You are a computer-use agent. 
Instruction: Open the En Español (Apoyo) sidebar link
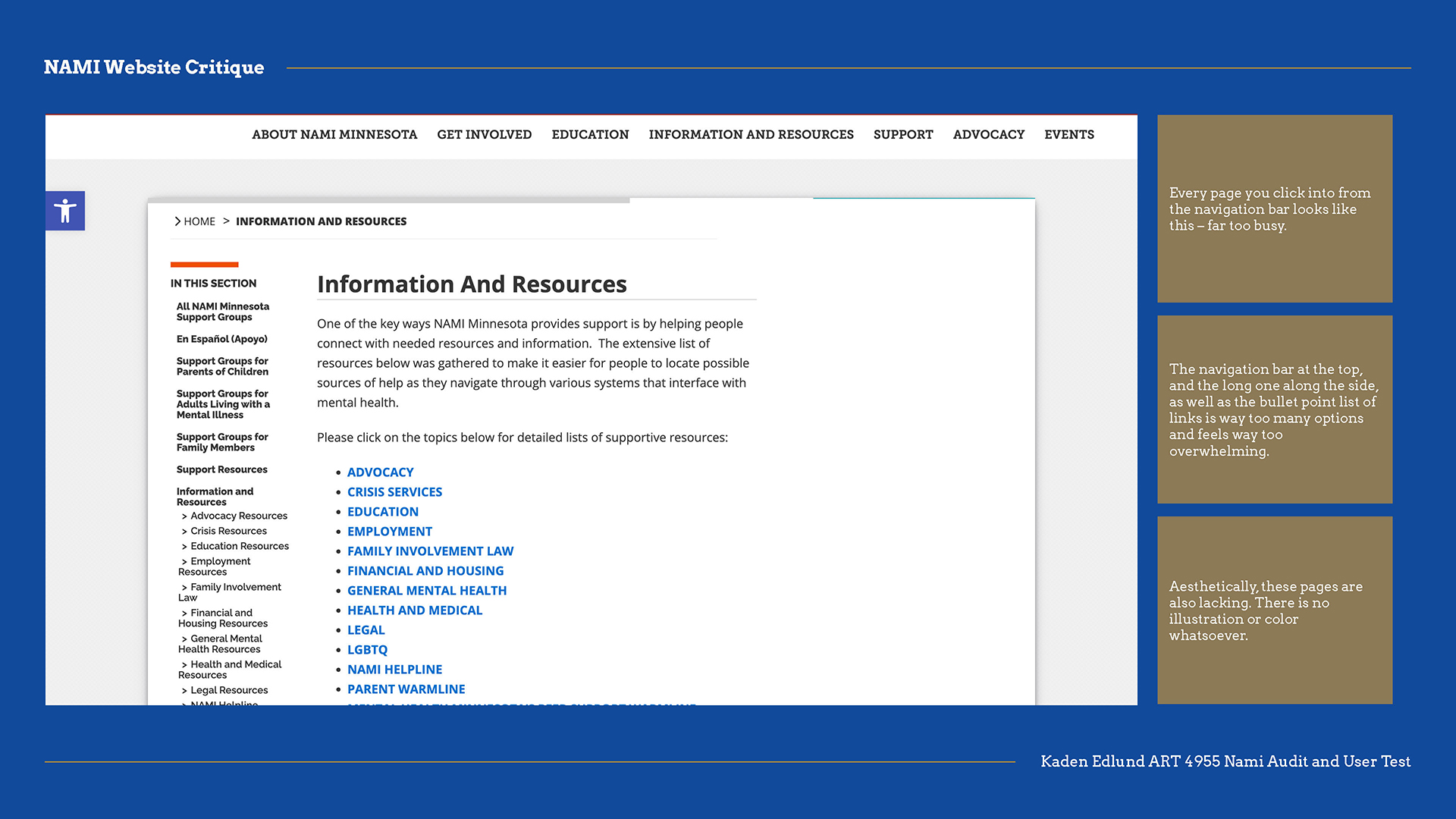click(222, 339)
